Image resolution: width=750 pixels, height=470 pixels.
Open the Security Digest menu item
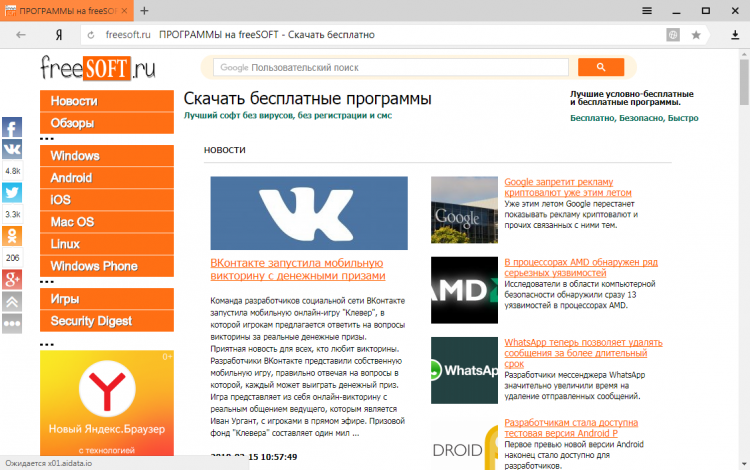(107, 321)
